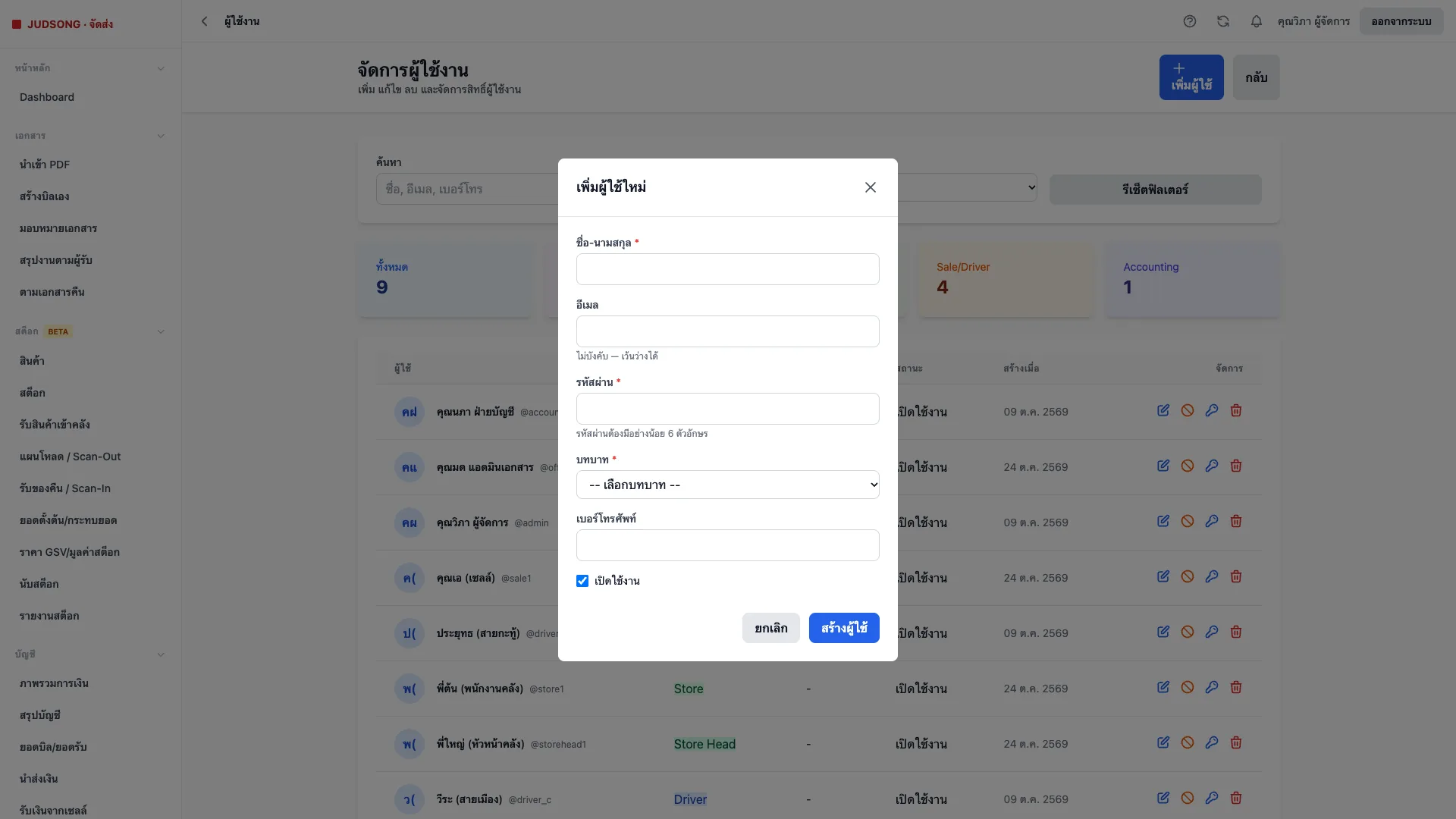Open help icon in top bar
This screenshot has height=819, width=1456.
1189,21
